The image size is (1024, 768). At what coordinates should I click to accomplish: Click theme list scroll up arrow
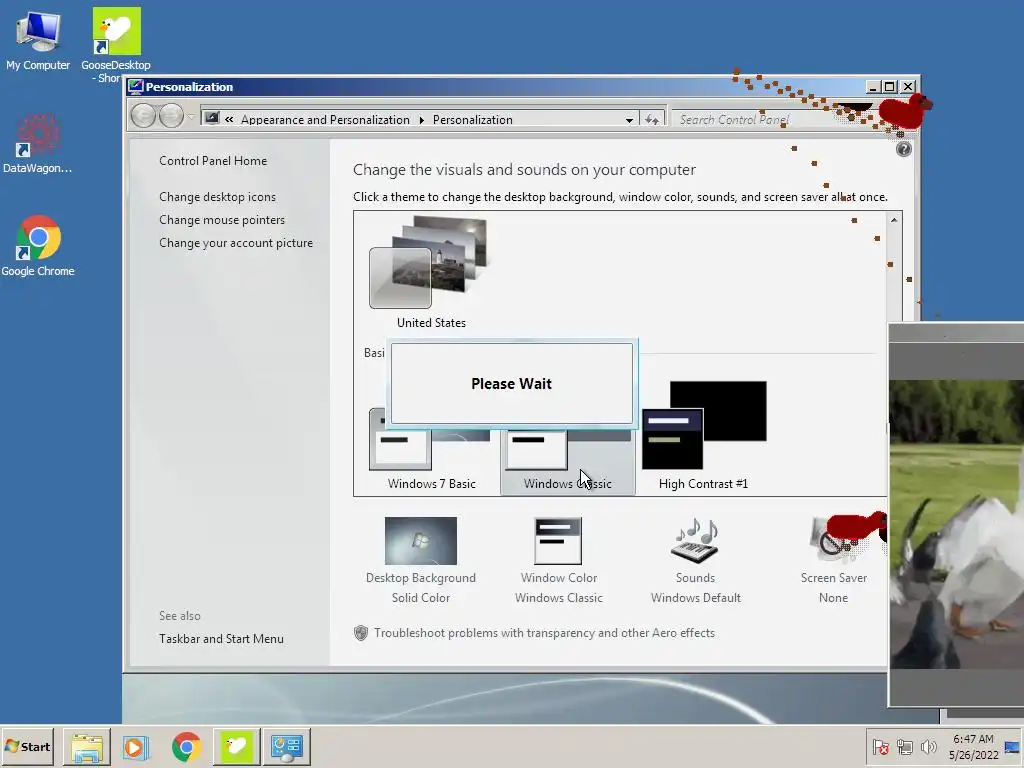(894, 221)
